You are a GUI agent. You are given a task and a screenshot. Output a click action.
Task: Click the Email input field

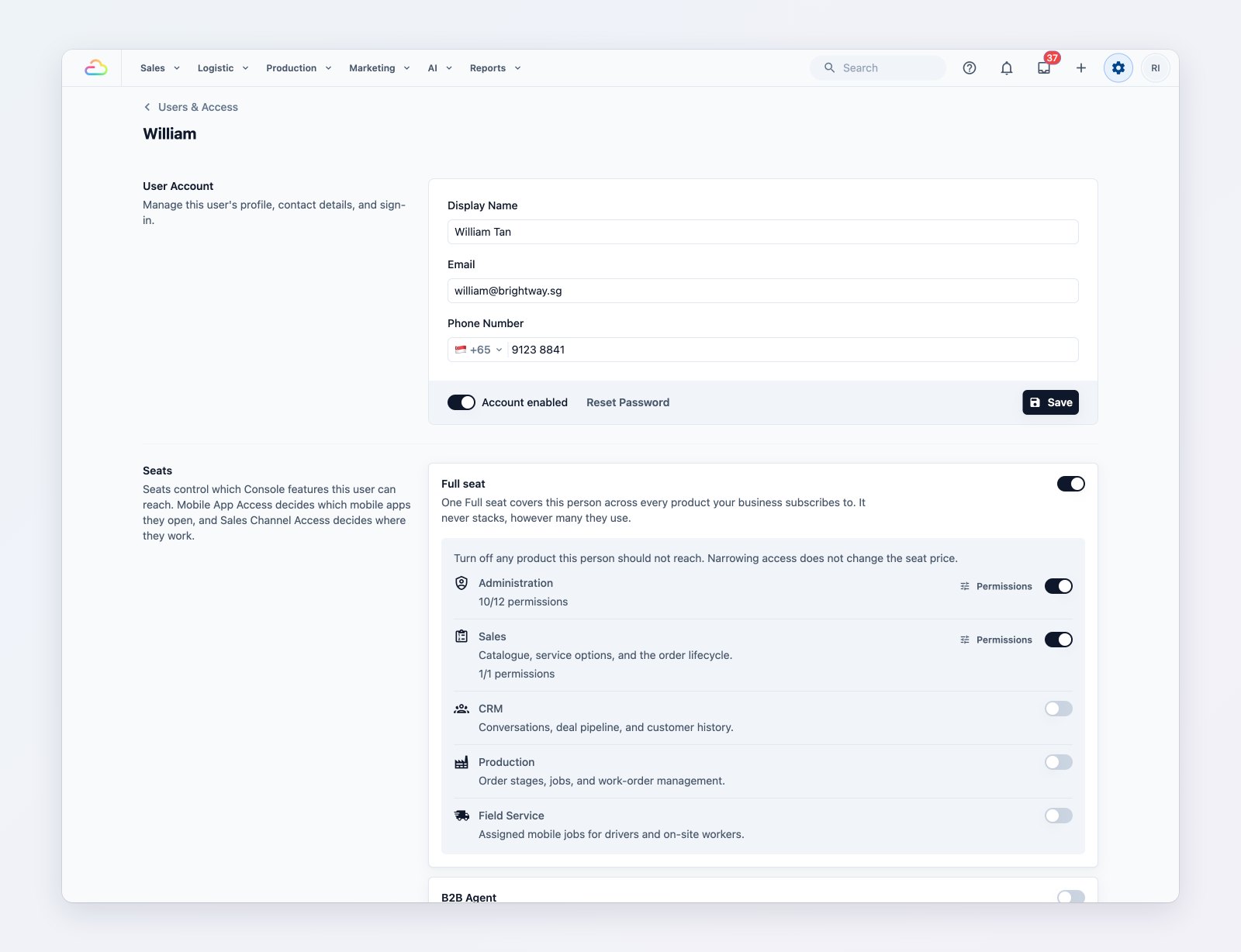763,291
